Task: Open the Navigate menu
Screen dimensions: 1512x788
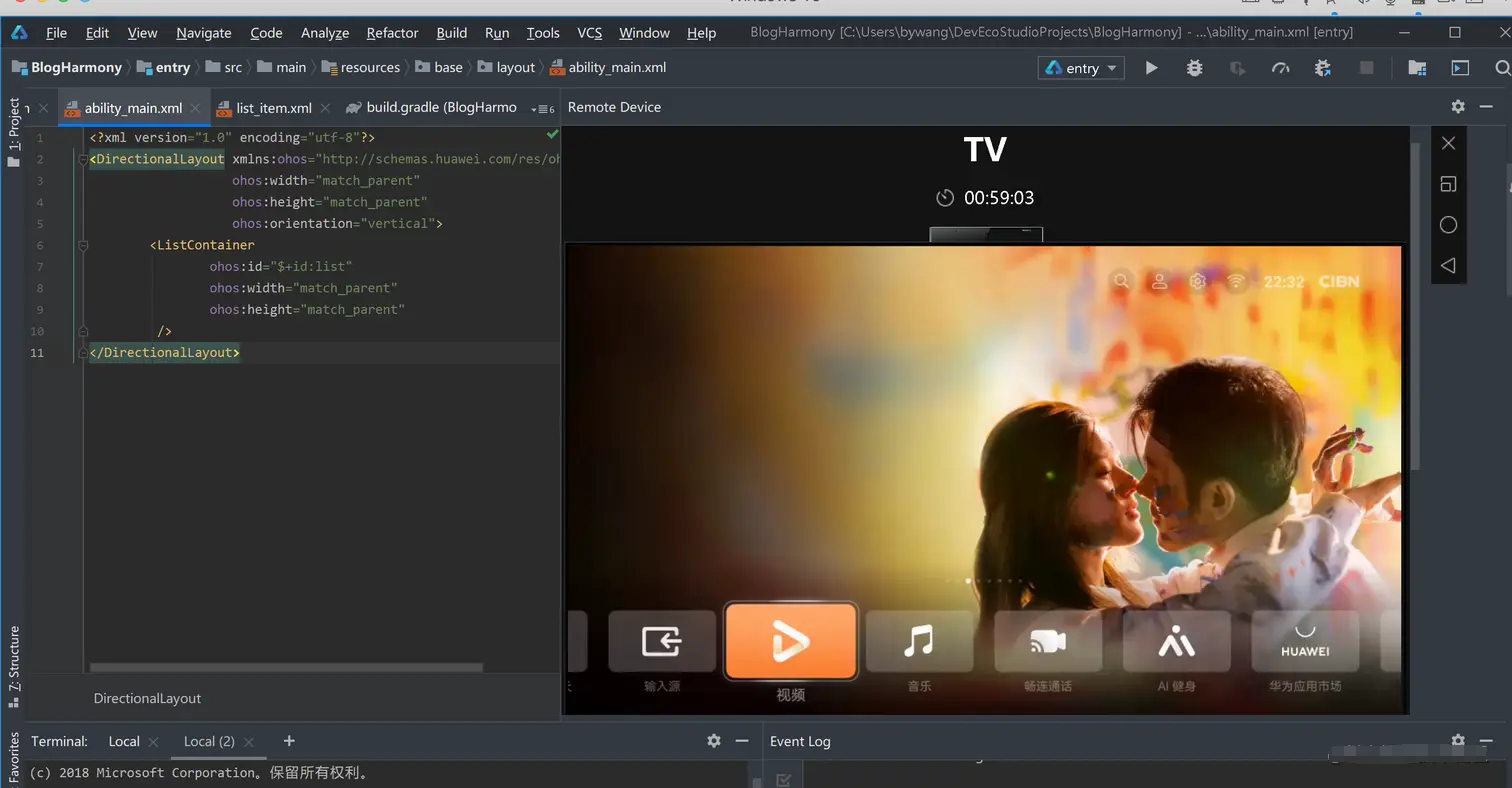Action: pos(203,33)
